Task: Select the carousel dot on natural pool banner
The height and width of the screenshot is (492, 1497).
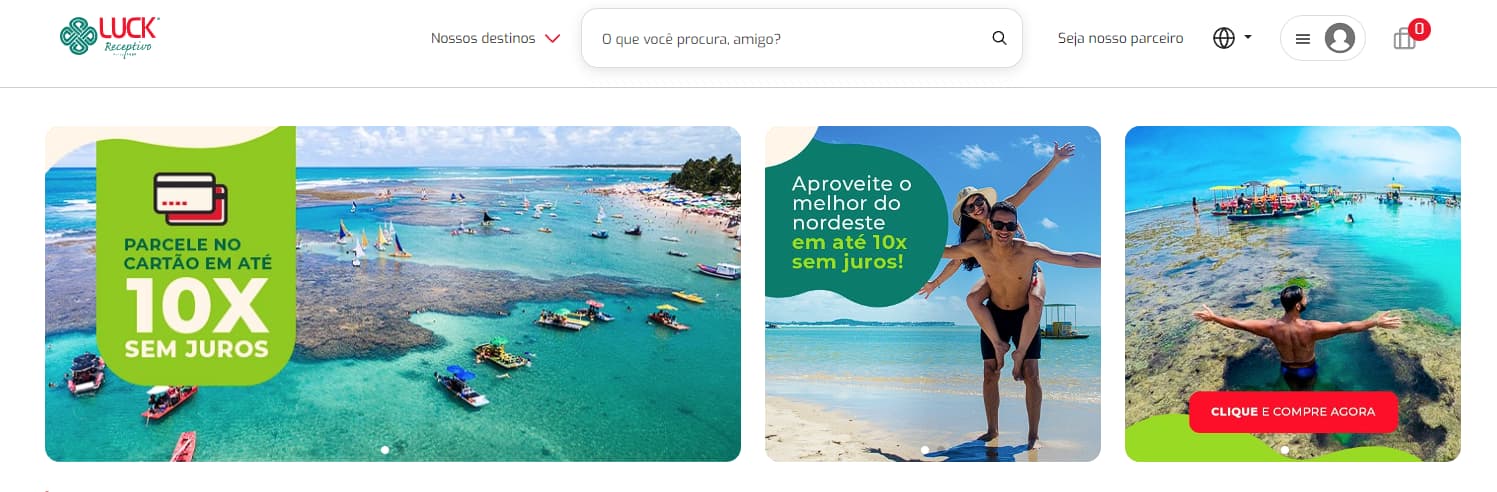Action: pyautogui.click(x=1285, y=450)
